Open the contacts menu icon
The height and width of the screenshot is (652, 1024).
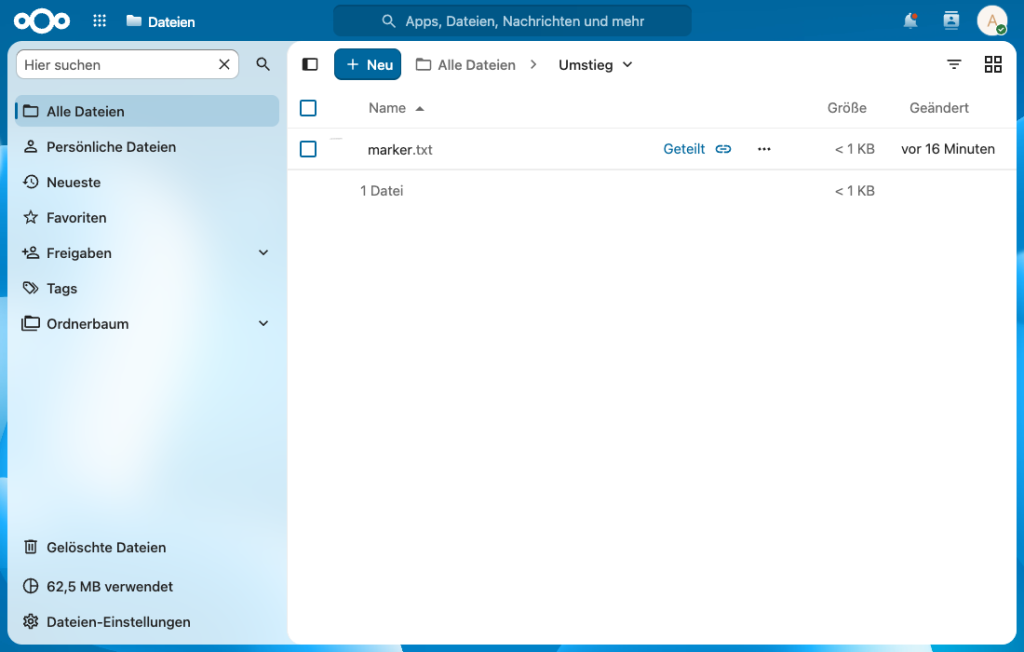[951, 21]
